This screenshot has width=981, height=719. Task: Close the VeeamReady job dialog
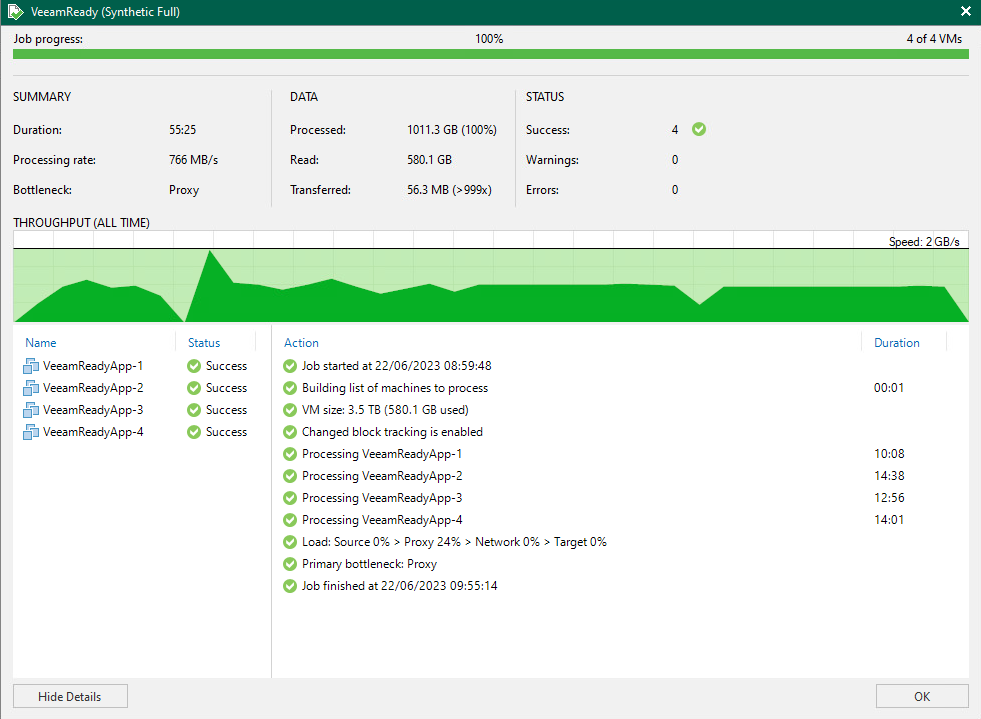pyautogui.click(x=965, y=11)
